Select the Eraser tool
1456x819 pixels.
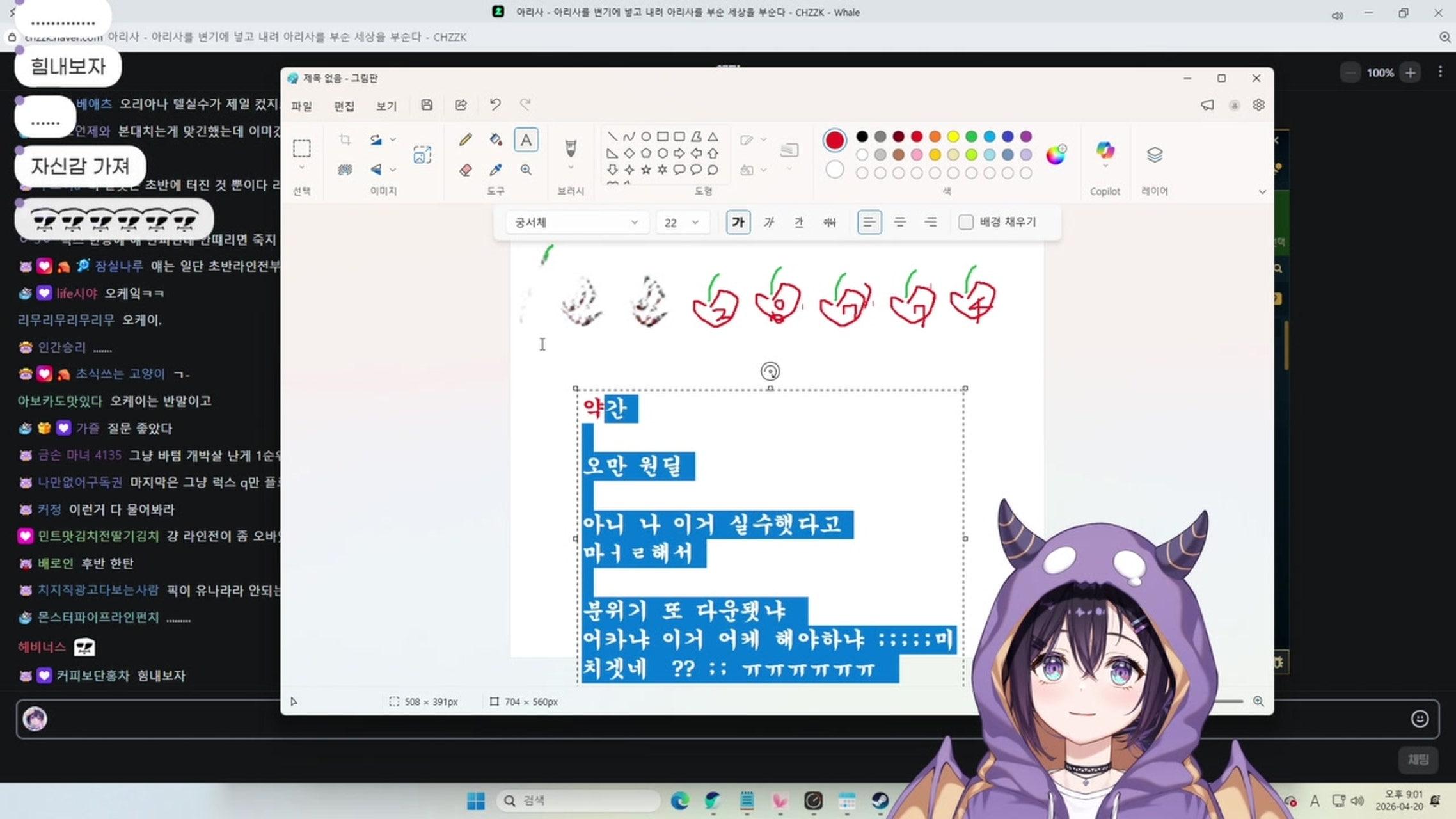click(x=466, y=170)
